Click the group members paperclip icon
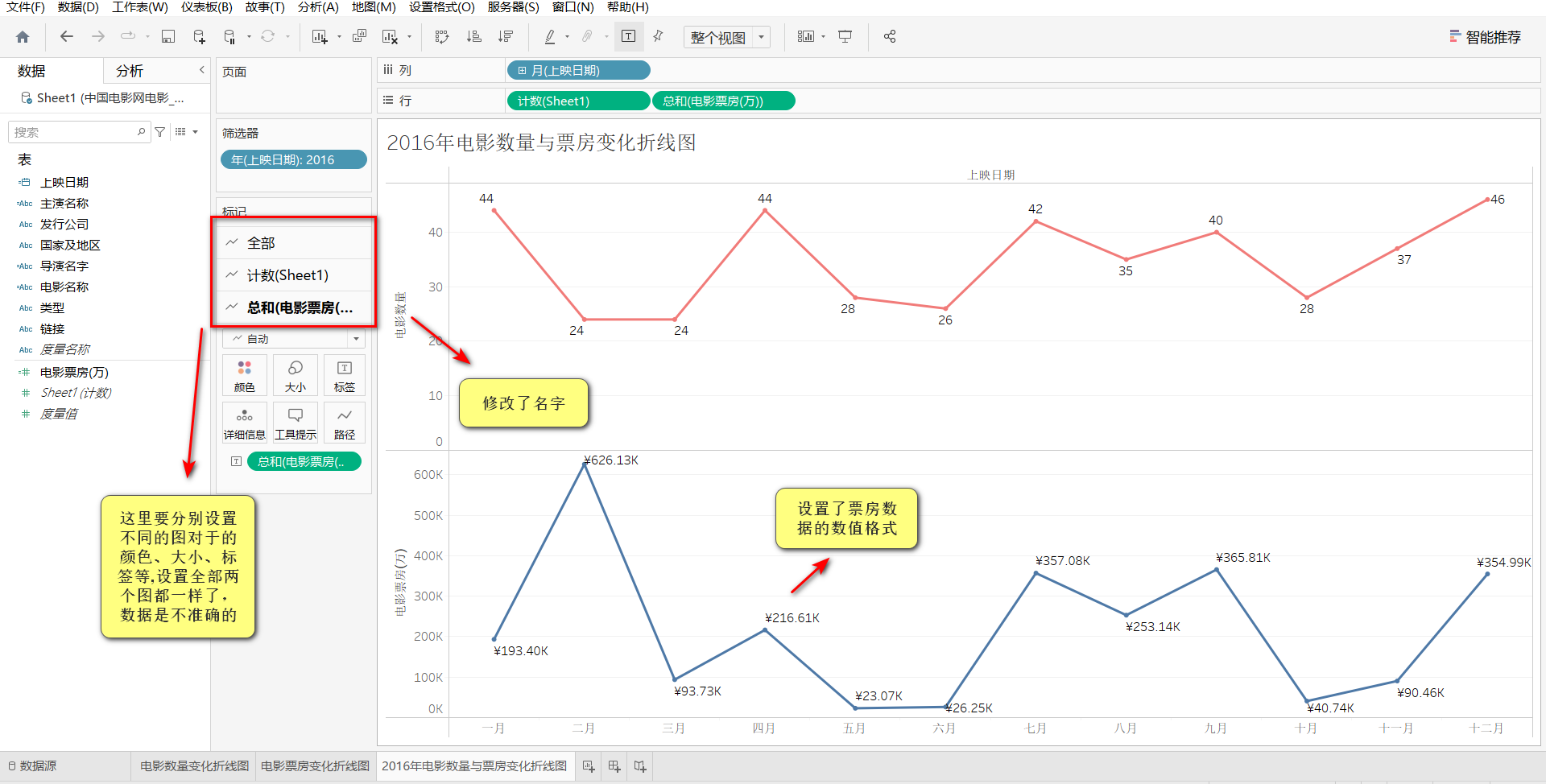 click(x=588, y=37)
